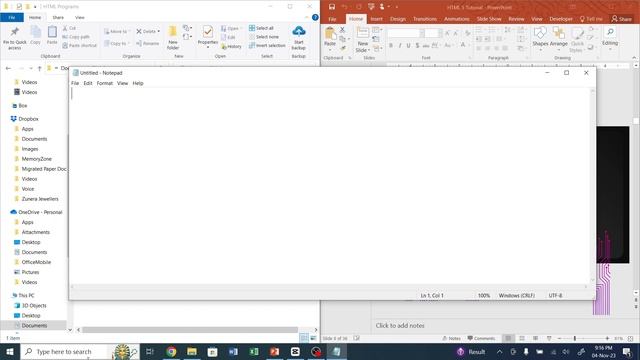Click the PowerPoint Paste icon
640x360 pixels.
(330, 33)
